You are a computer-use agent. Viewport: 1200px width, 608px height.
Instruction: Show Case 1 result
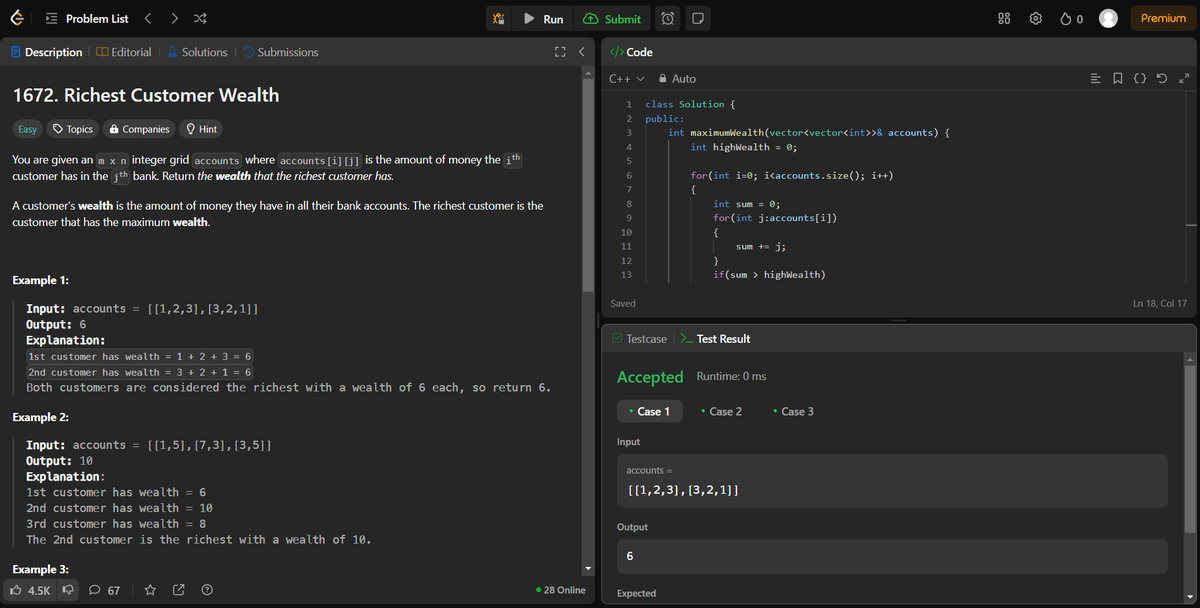(x=649, y=411)
